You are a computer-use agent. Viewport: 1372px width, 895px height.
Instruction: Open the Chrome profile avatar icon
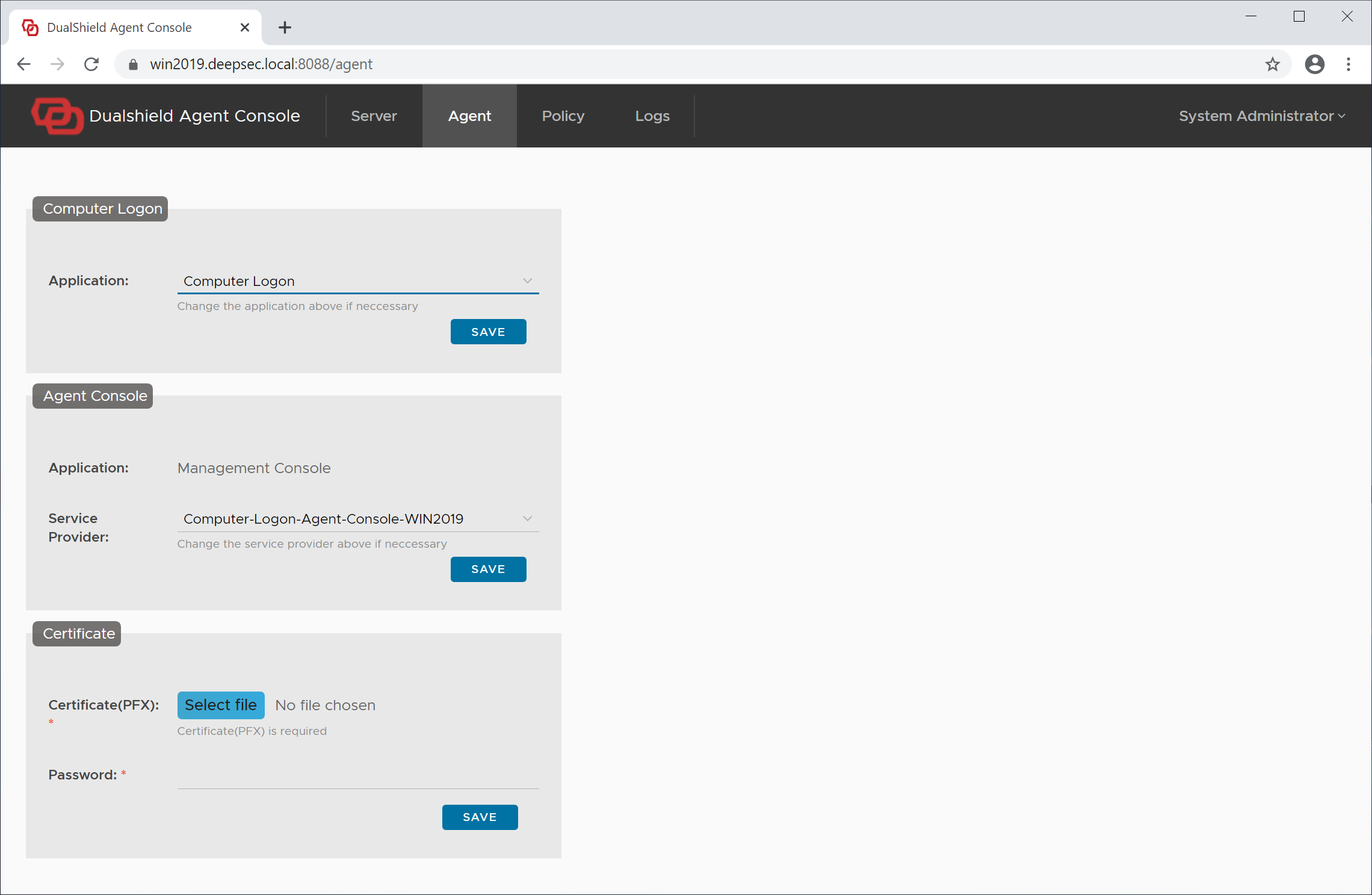click(x=1314, y=64)
